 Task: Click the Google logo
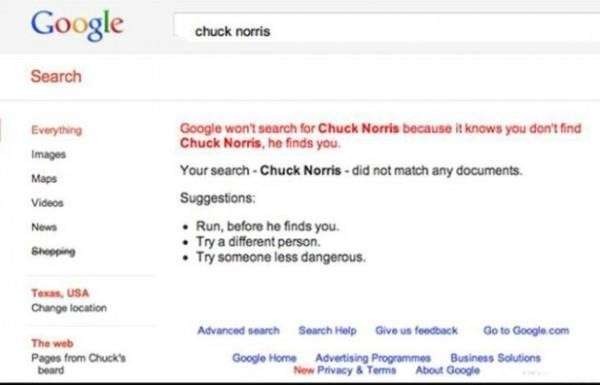[x=77, y=25]
